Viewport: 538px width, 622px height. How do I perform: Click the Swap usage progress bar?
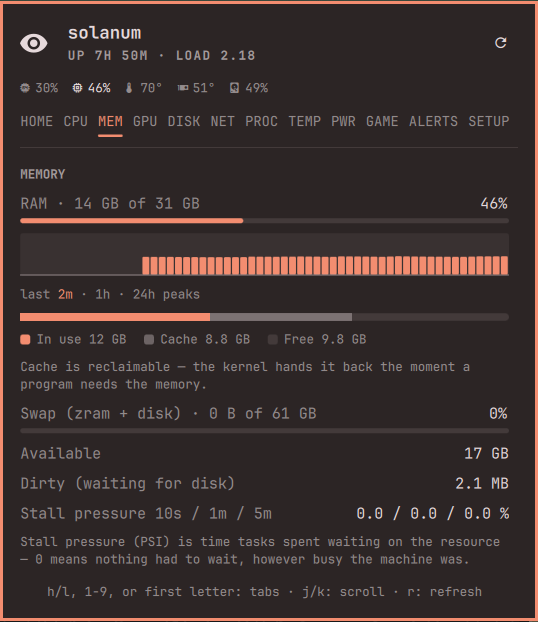pos(264,431)
